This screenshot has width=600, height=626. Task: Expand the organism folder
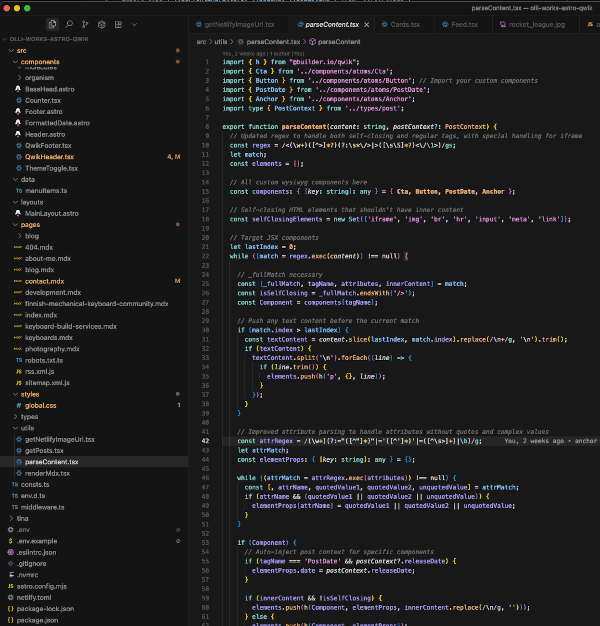pyautogui.click(x=39, y=78)
